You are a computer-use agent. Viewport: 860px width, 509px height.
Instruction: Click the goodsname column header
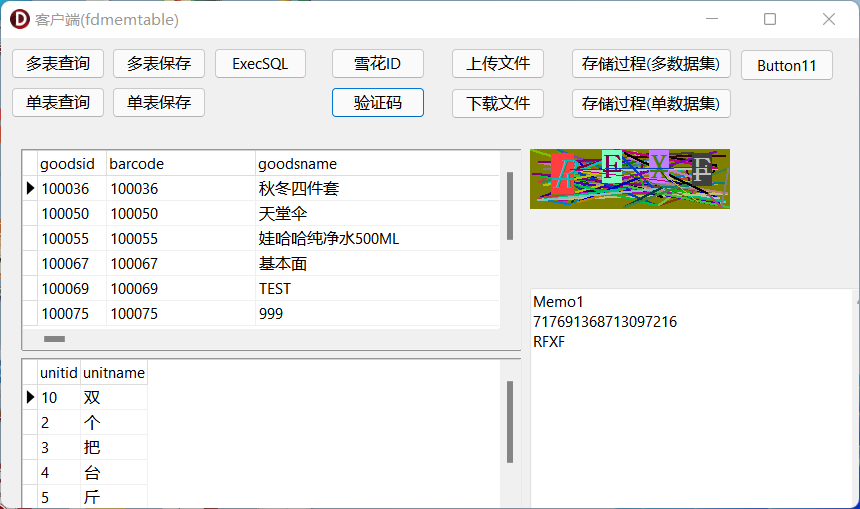click(x=377, y=163)
